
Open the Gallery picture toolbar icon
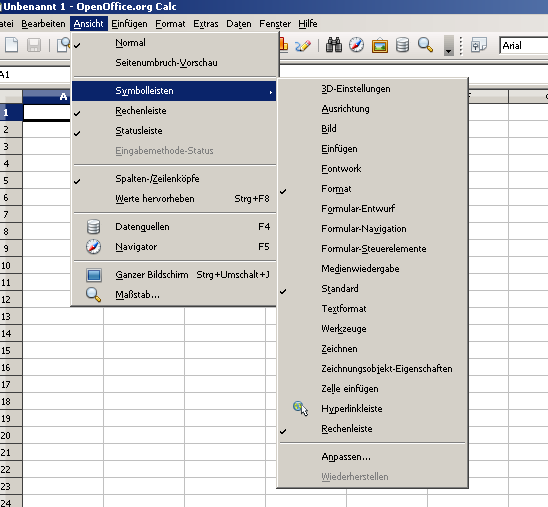coord(380,45)
